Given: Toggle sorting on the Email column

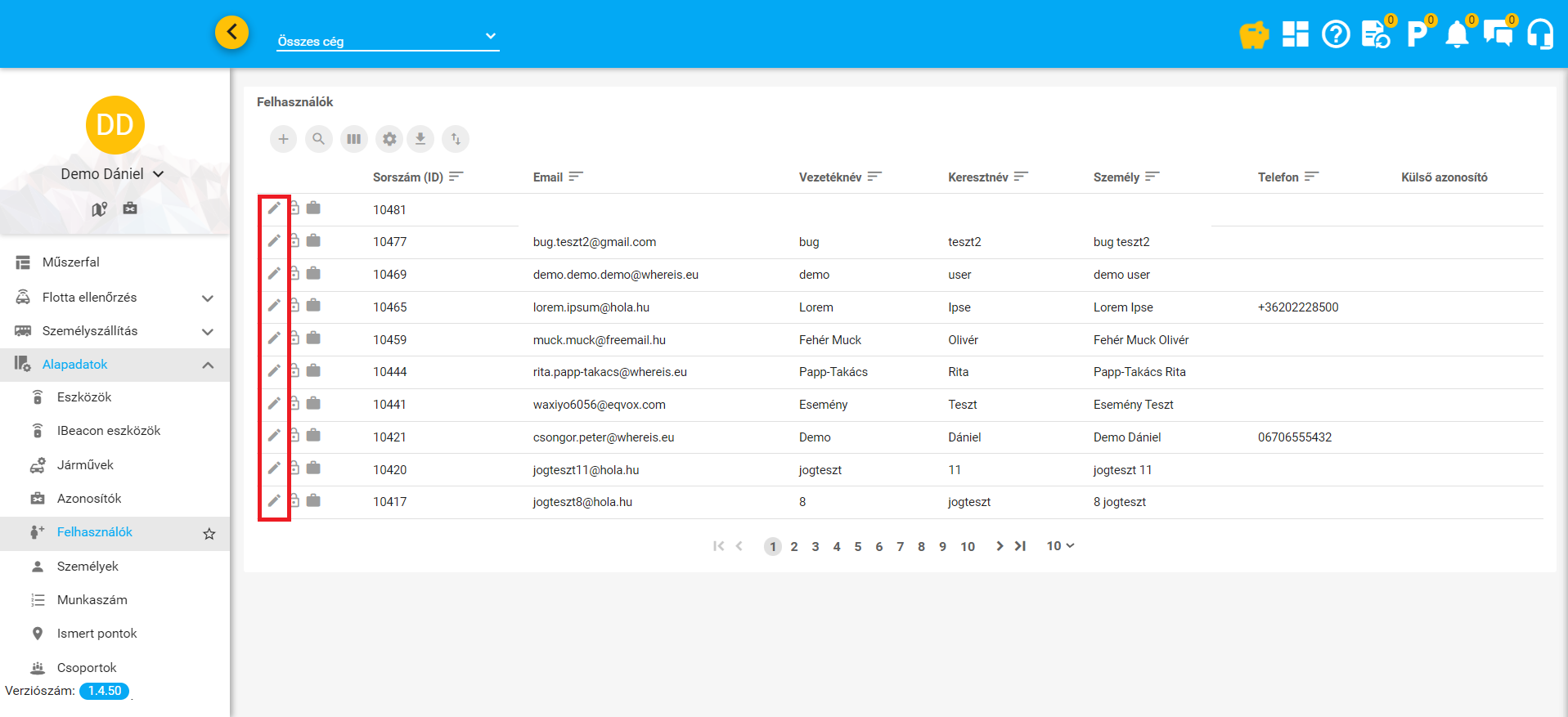Looking at the screenshot, I should coord(576,177).
